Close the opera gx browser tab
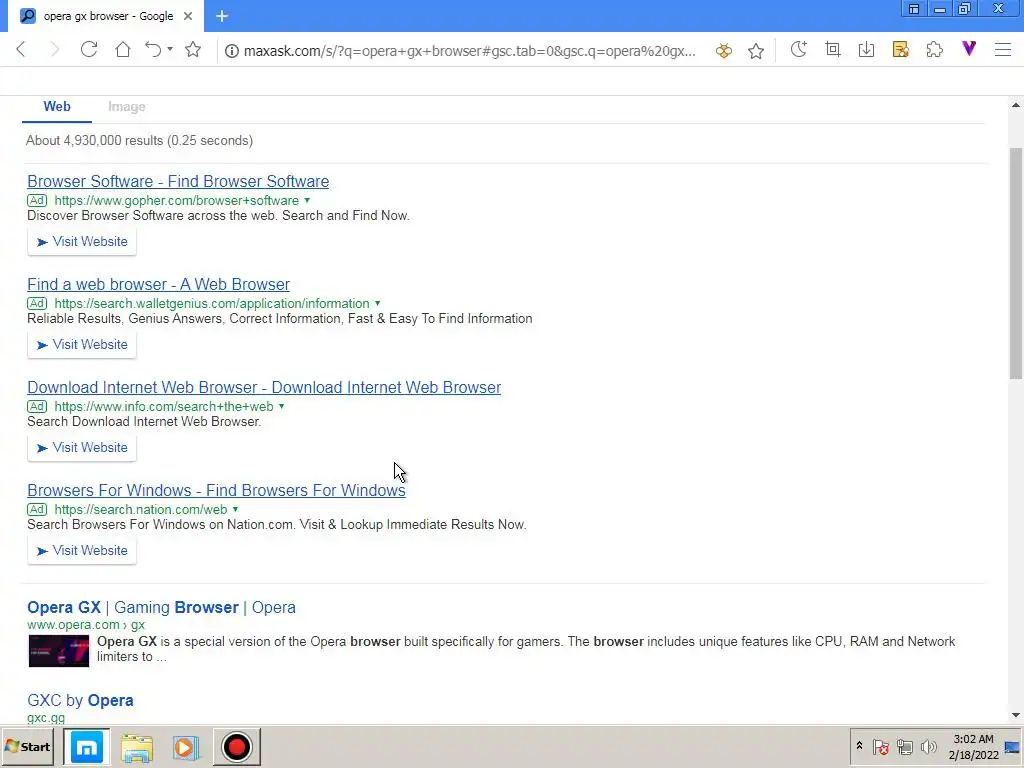This screenshot has height=768, width=1024. pyautogui.click(x=188, y=16)
